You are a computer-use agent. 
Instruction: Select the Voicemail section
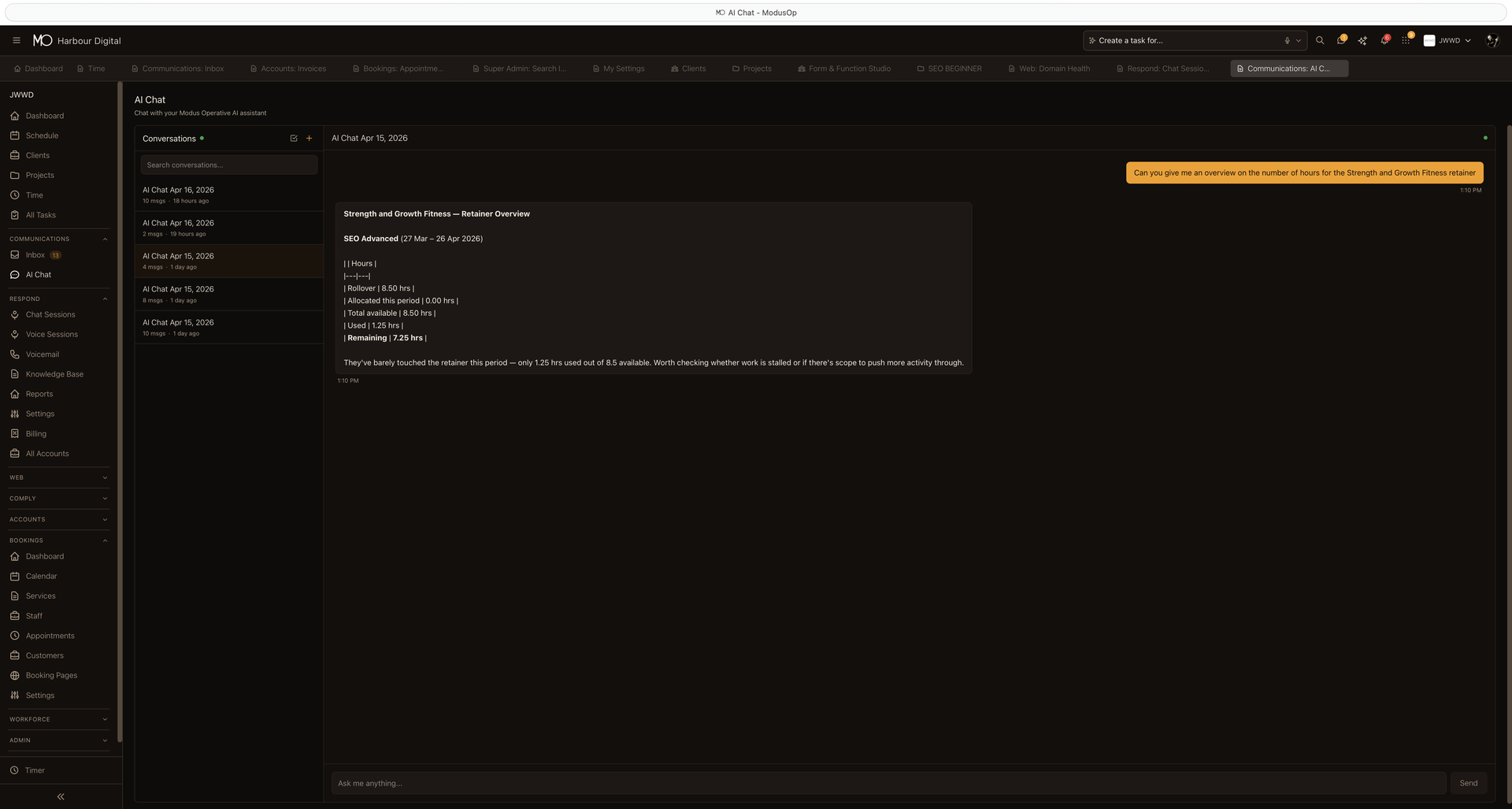pos(43,354)
